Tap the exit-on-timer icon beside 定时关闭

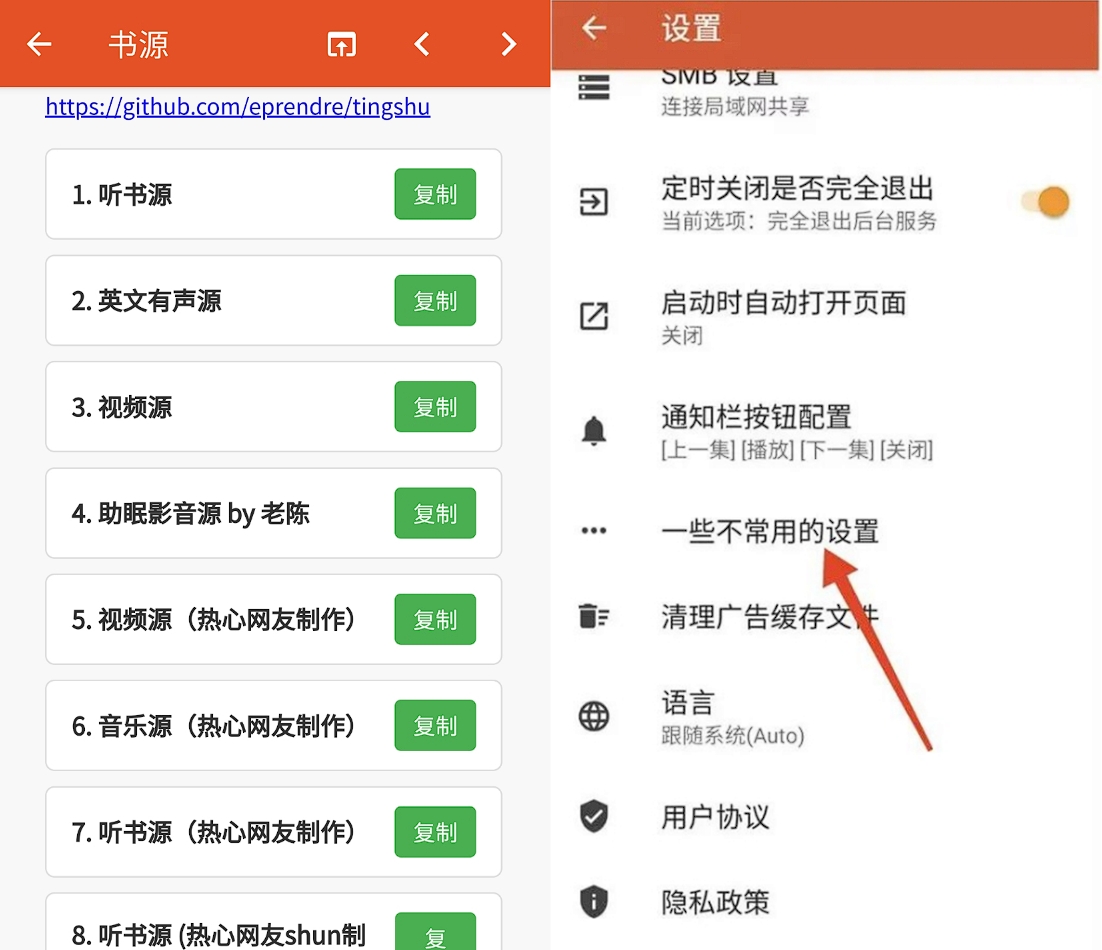point(595,200)
